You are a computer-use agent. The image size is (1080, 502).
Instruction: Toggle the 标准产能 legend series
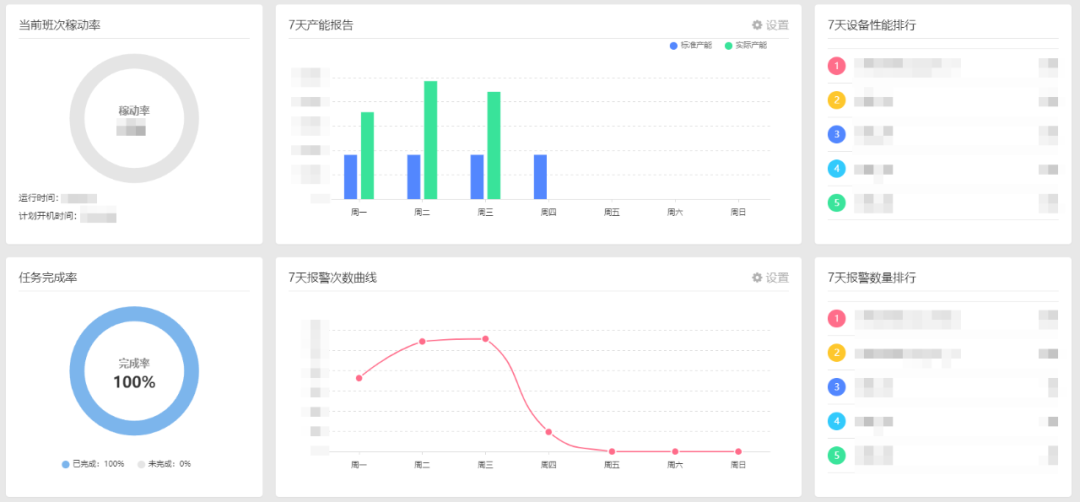tap(690, 46)
